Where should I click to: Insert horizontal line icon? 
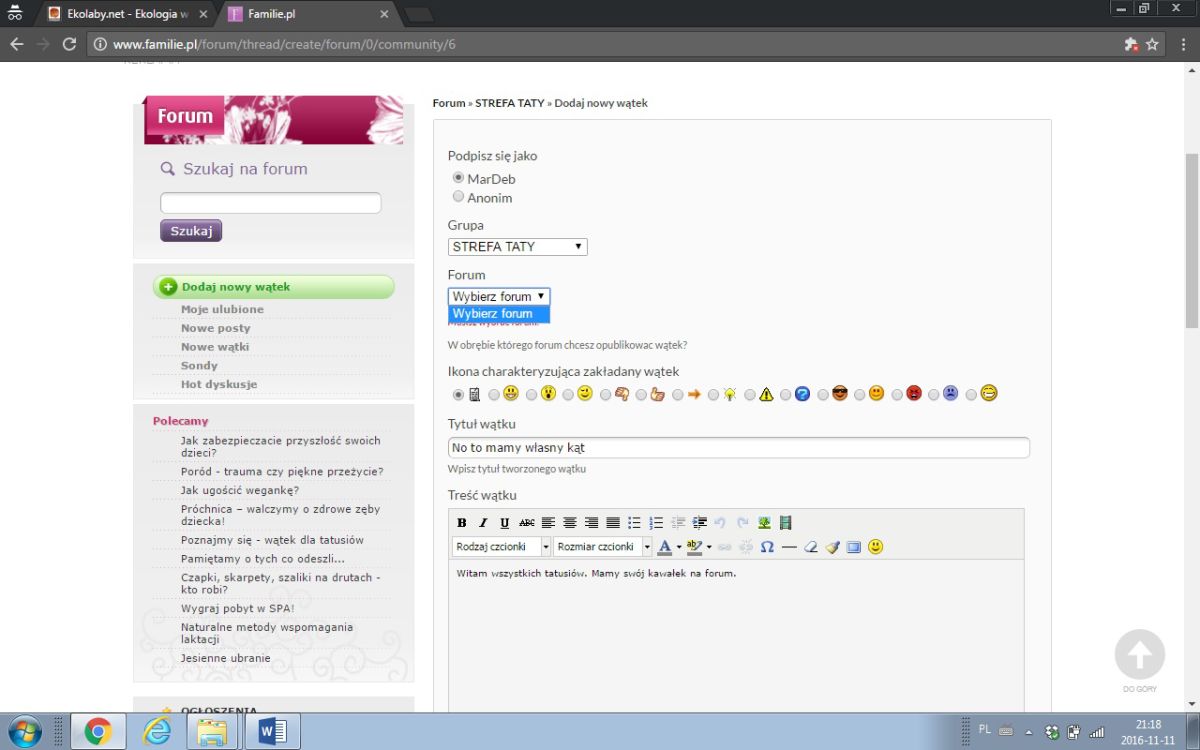point(789,547)
